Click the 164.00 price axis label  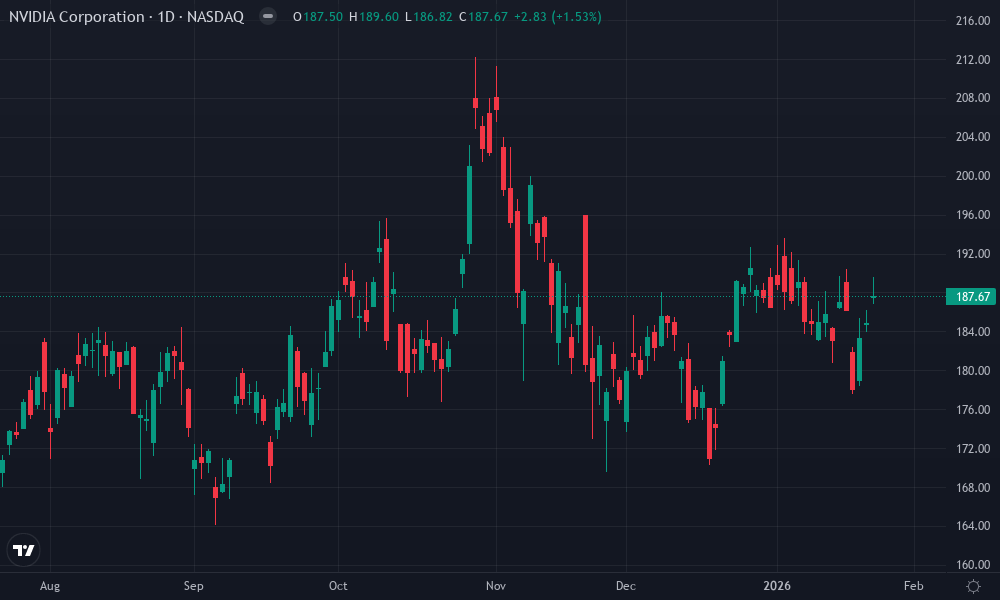click(x=973, y=525)
